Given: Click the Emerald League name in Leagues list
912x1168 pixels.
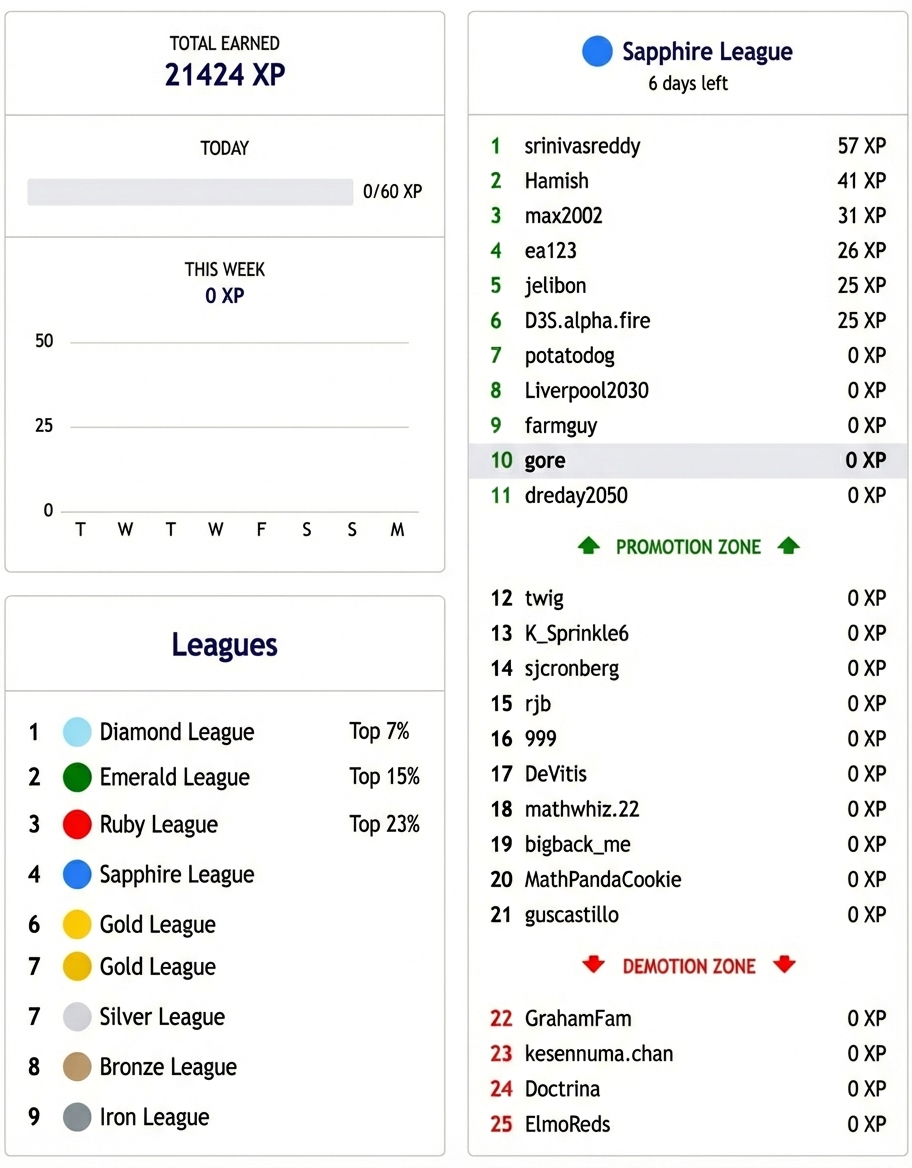Looking at the screenshot, I should point(175,777).
